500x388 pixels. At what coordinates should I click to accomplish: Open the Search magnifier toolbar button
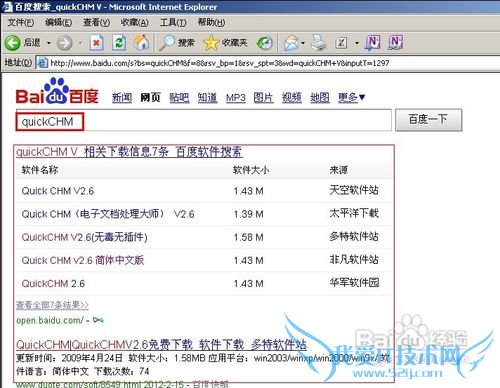tap(176, 43)
